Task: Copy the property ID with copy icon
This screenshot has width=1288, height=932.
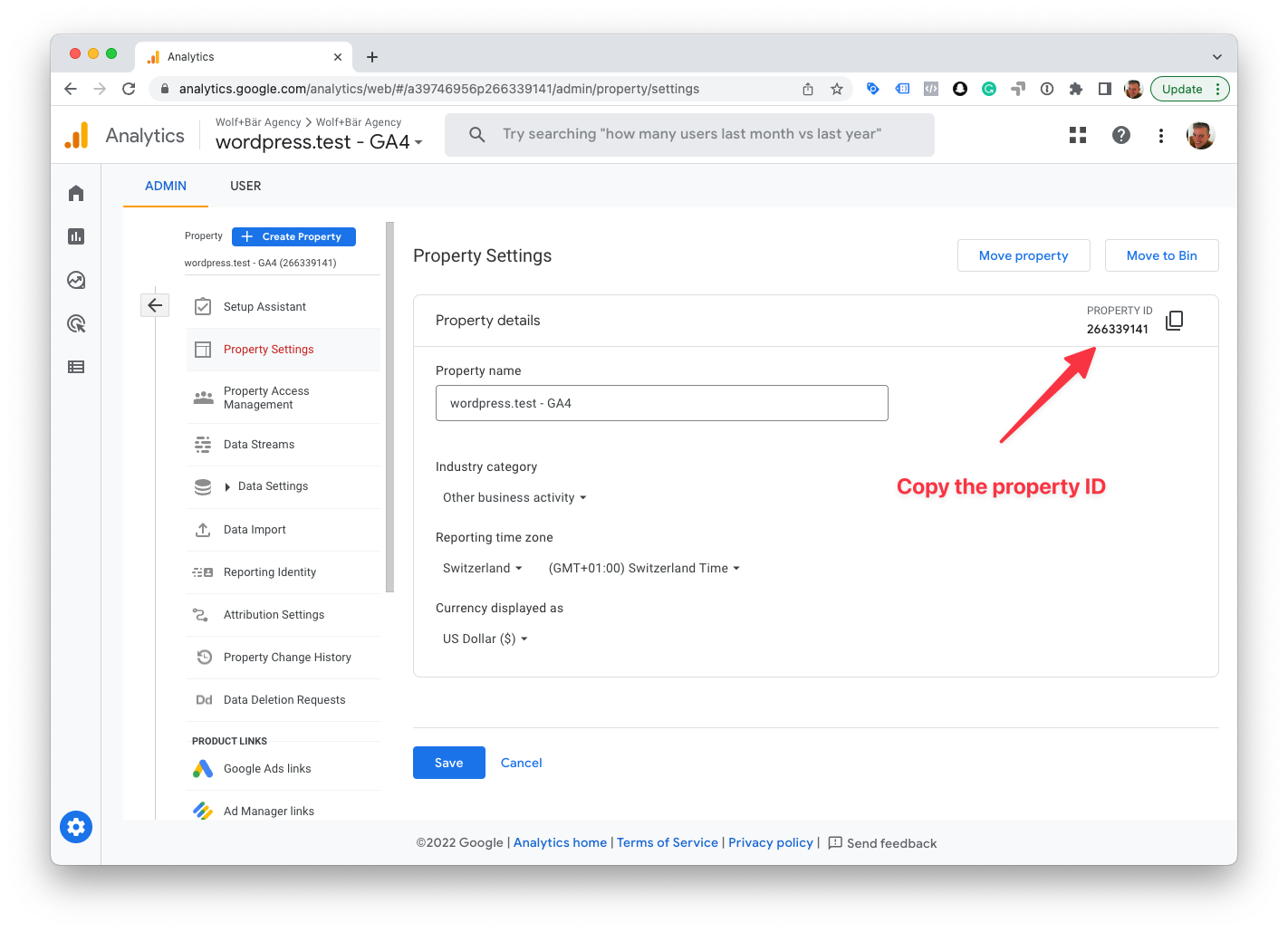Action: (x=1174, y=320)
